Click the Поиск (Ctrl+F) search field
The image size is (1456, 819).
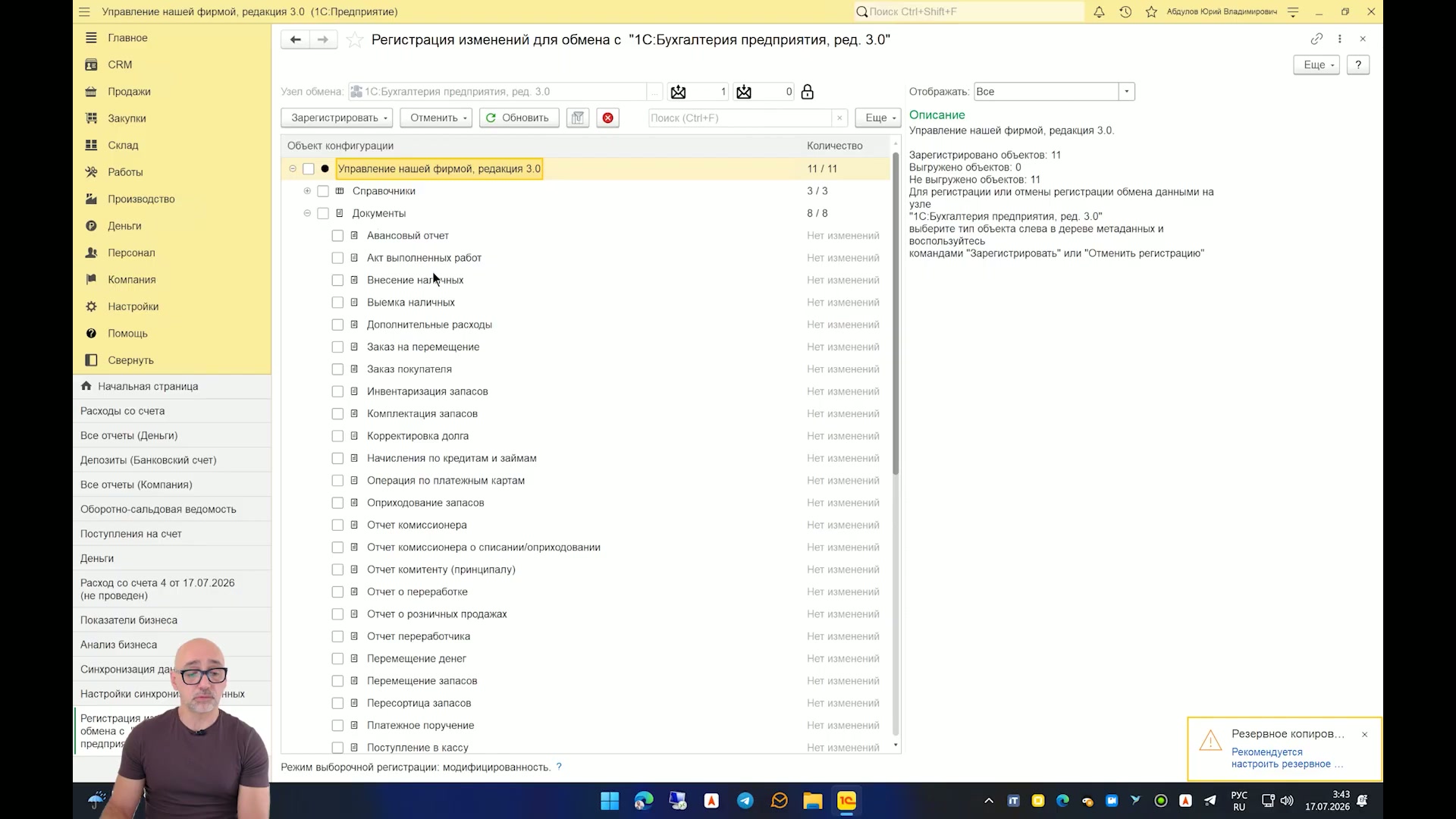point(740,118)
